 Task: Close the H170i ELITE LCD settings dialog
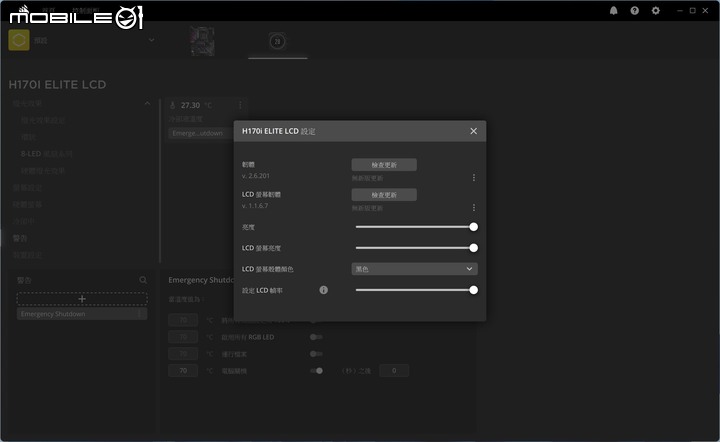click(473, 131)
